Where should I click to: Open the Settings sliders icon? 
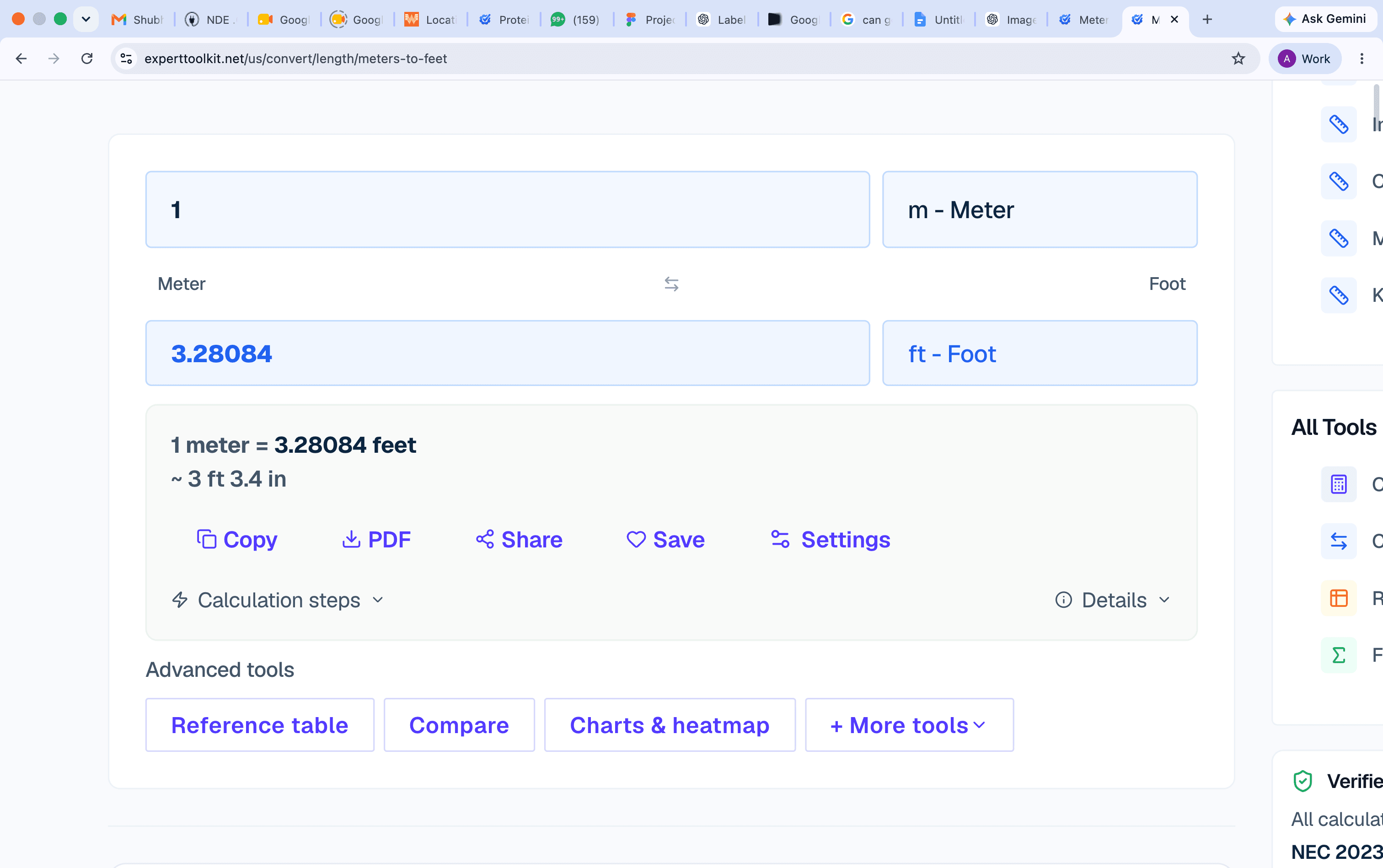click(x=780, y=539)
